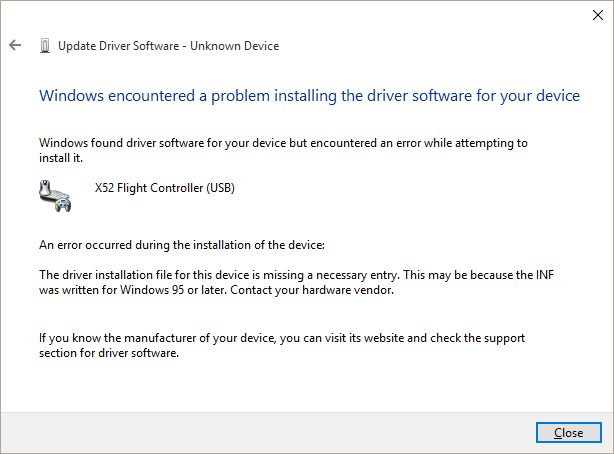The height and width of the screenshot is (454, 614).
Task: Click the Close button
Action: click(569, 432)
